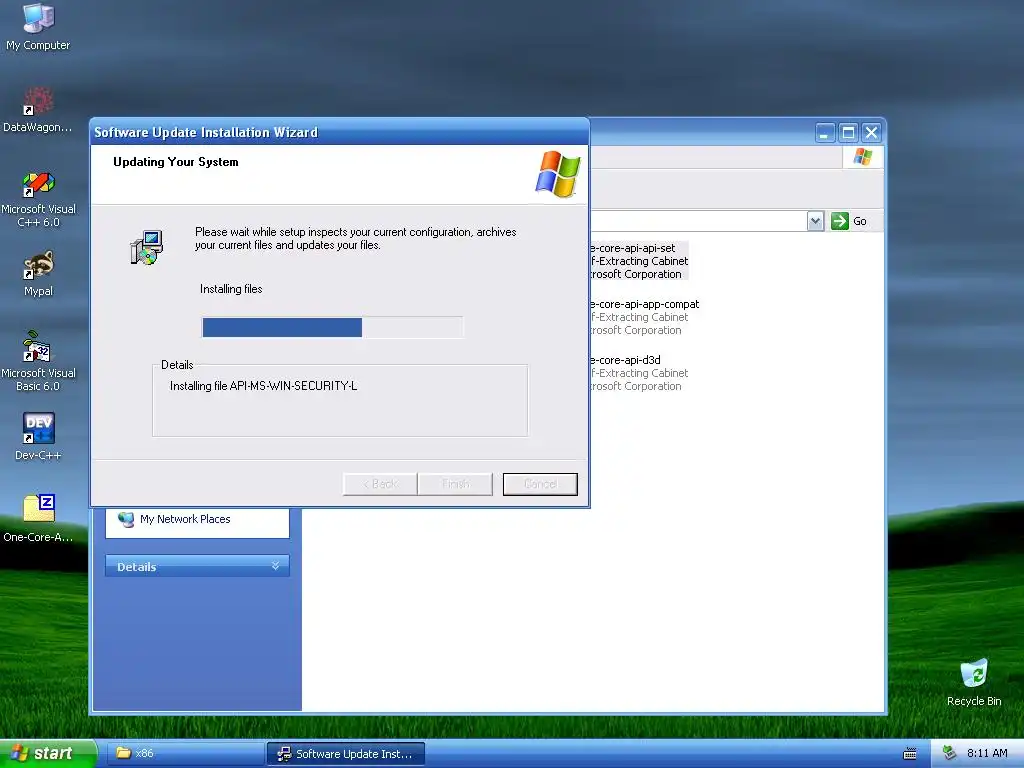1024x768 pixels.
Task: Open the Explorer address bar dropdown
Action: pos(815,221)
